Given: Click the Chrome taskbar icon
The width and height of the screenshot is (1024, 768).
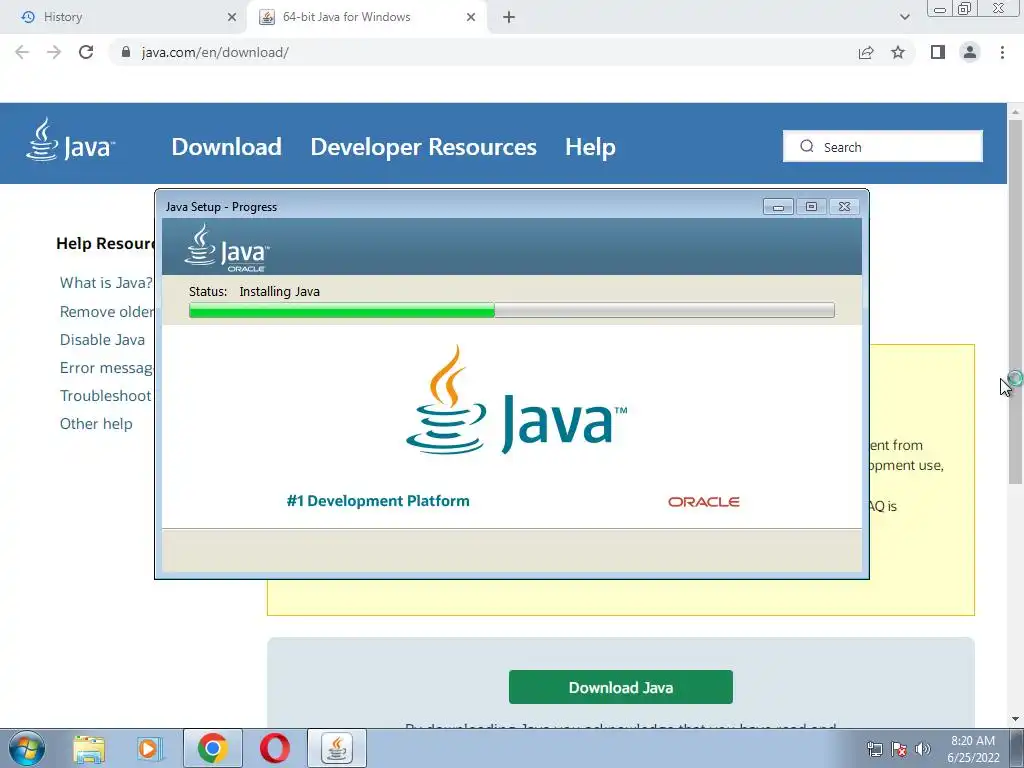Looking at the screenshot, I should [212, 748].
